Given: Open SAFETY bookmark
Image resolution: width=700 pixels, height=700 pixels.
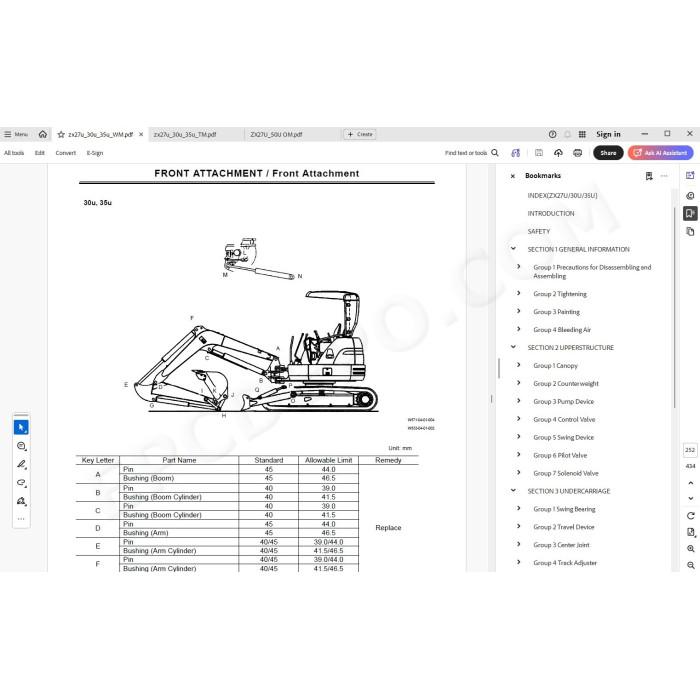Looking at the screenshot, I should point(538,231).
